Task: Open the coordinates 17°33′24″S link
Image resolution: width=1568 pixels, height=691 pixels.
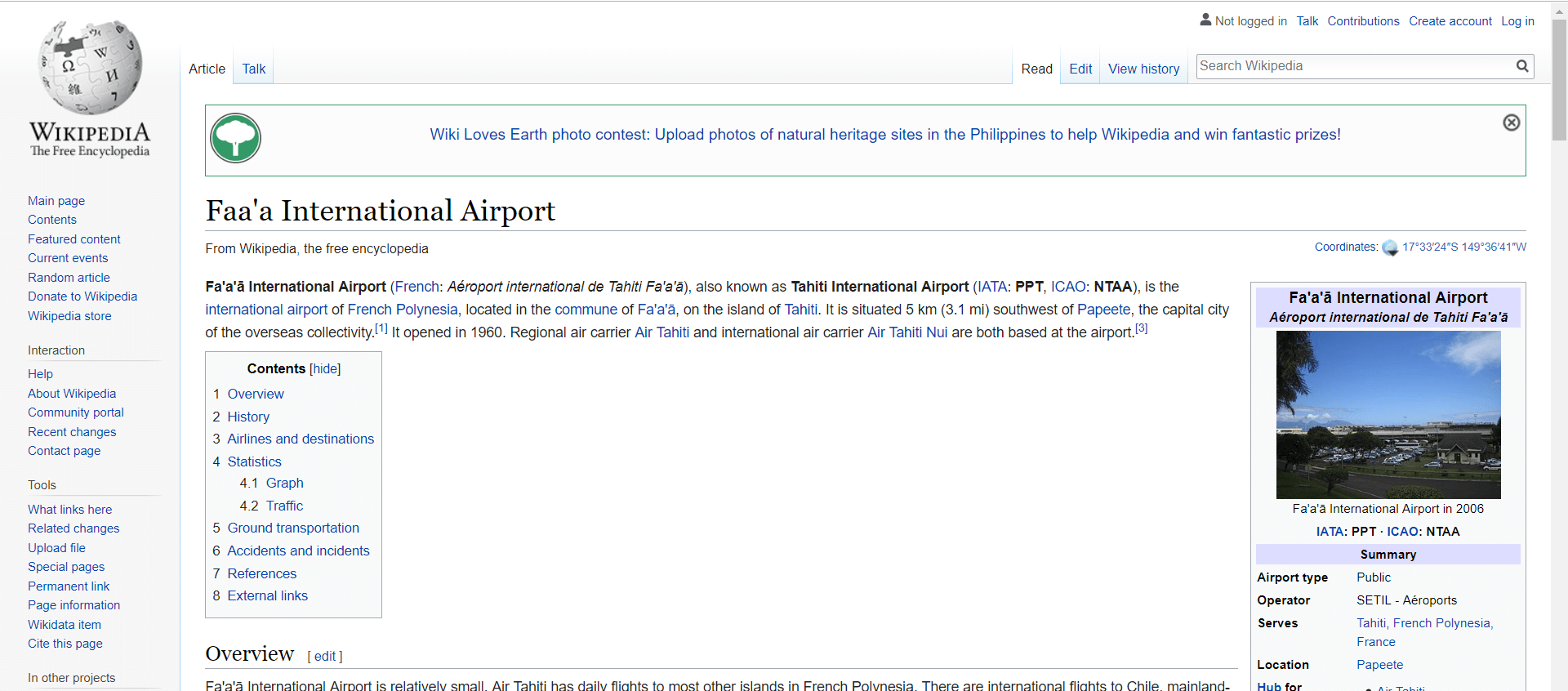Action: click(1464, 247)
